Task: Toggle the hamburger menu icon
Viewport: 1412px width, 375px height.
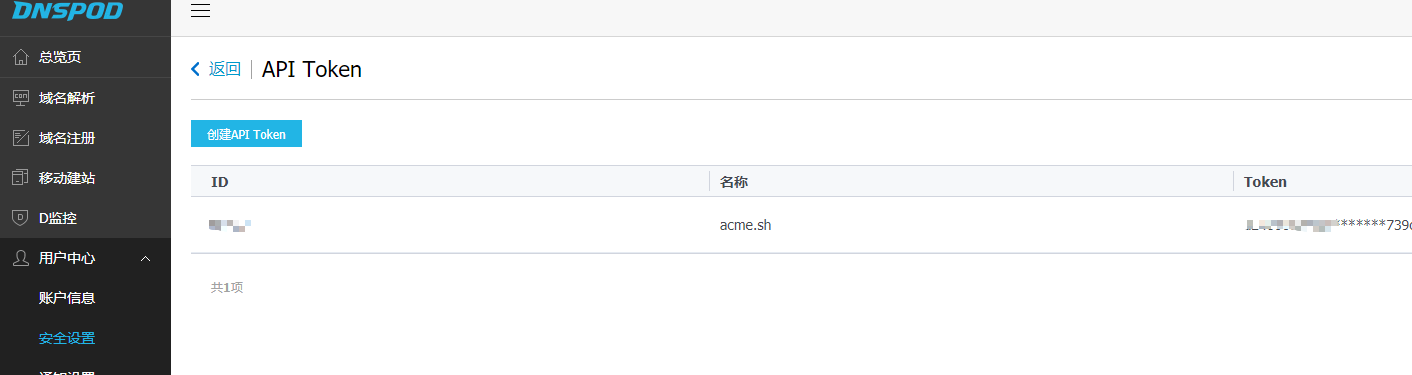Action: click(x=200, y=11)
